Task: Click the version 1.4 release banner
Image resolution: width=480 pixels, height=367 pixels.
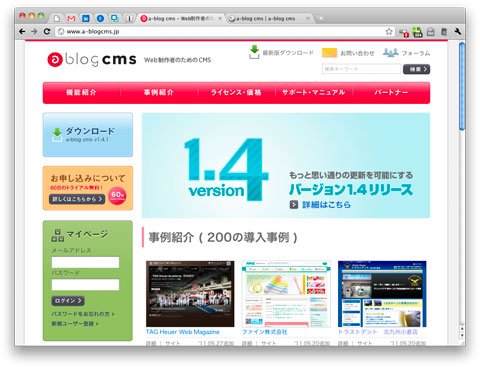Action: pyautogui.click(x=286, y=165)
